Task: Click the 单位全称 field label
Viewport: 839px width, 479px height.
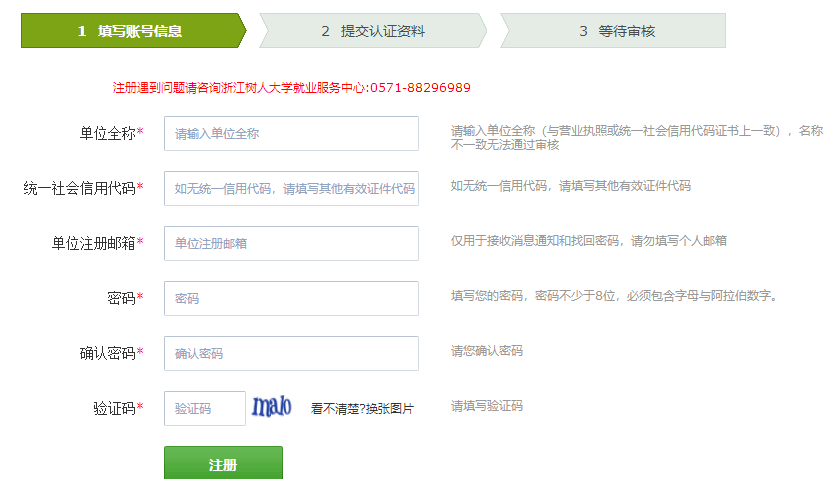Action: tap(108, 133)
